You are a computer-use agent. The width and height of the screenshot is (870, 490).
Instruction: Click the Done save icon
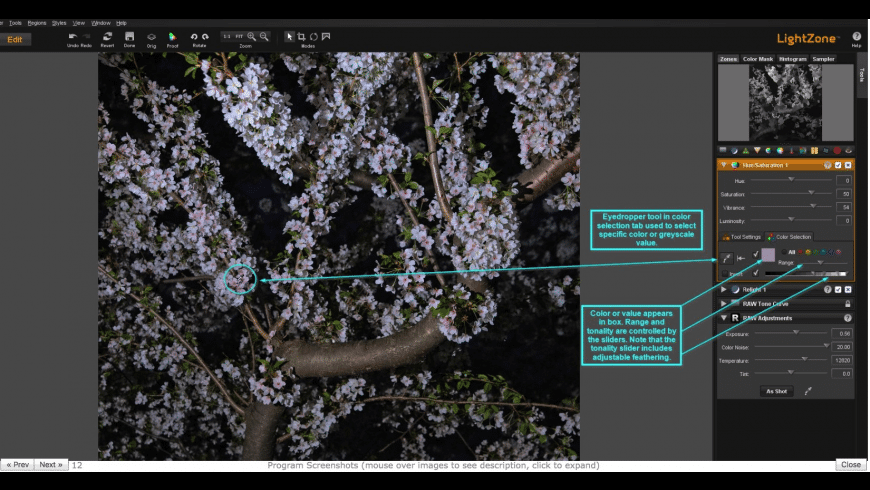(129, 37)
